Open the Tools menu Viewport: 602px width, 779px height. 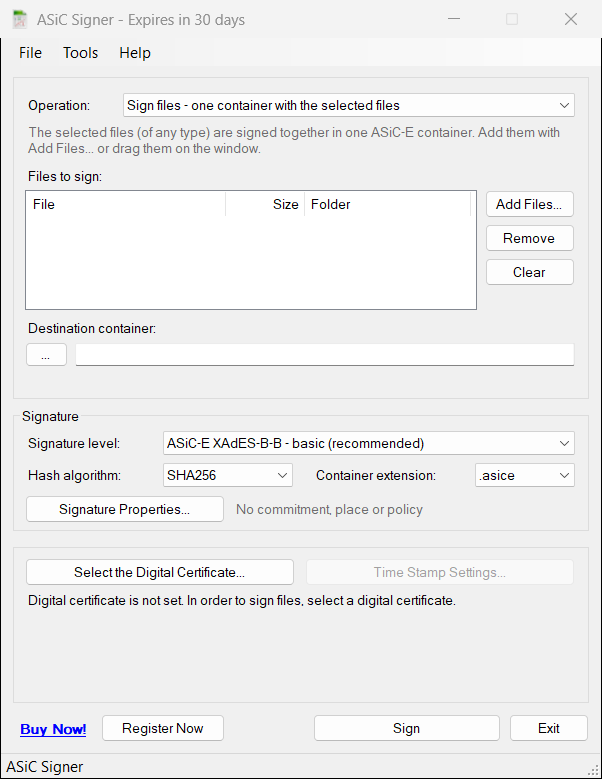[80, 53]
